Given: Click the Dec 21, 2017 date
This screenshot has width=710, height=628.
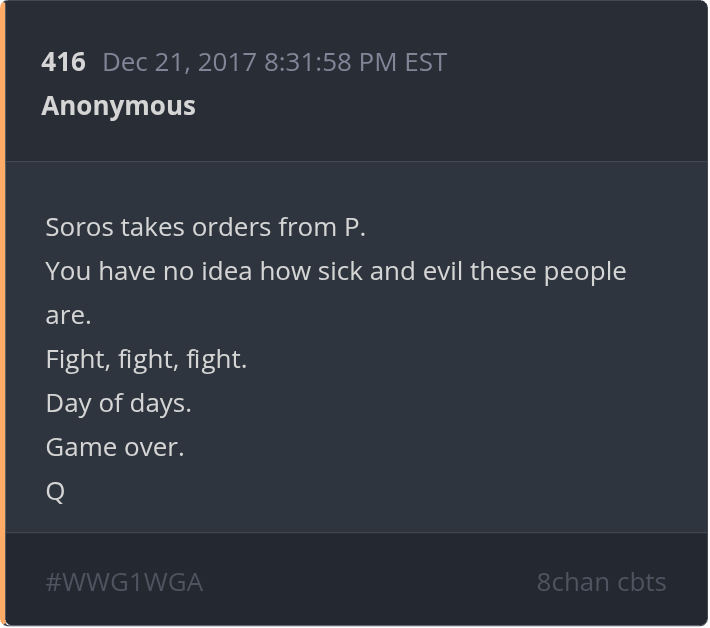Looking at the screenshot, I should (180, 62).
